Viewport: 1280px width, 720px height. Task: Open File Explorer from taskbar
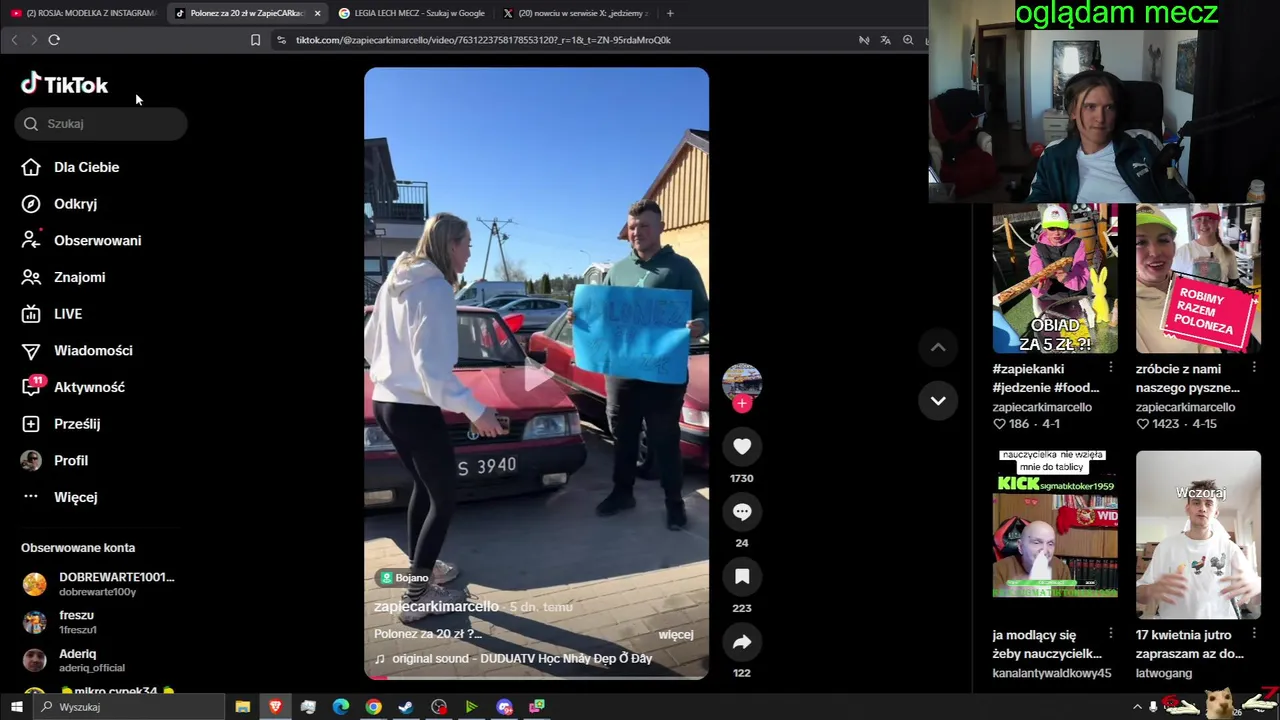coord(242,707)
